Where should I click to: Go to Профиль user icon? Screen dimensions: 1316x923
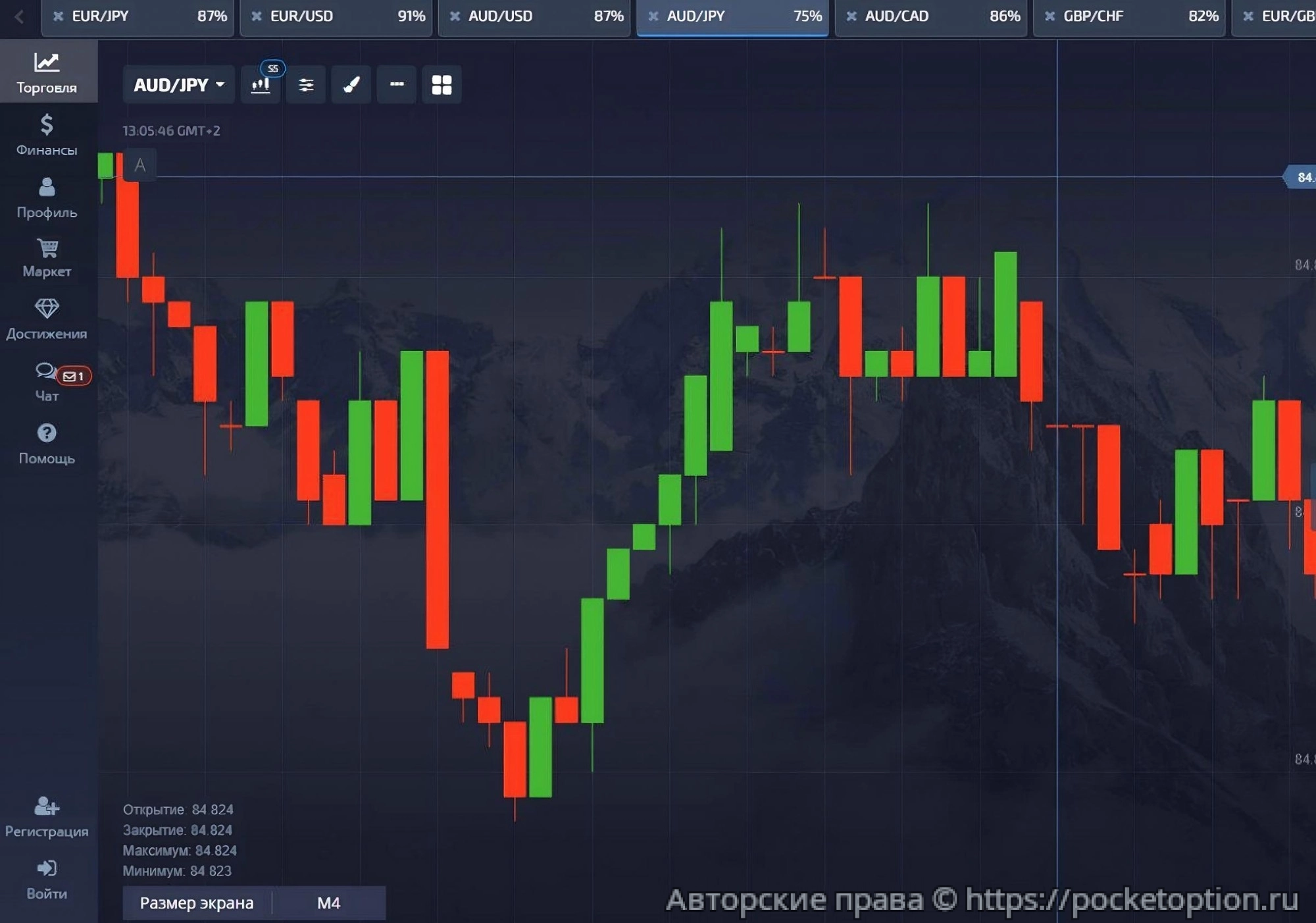(47, 197)
